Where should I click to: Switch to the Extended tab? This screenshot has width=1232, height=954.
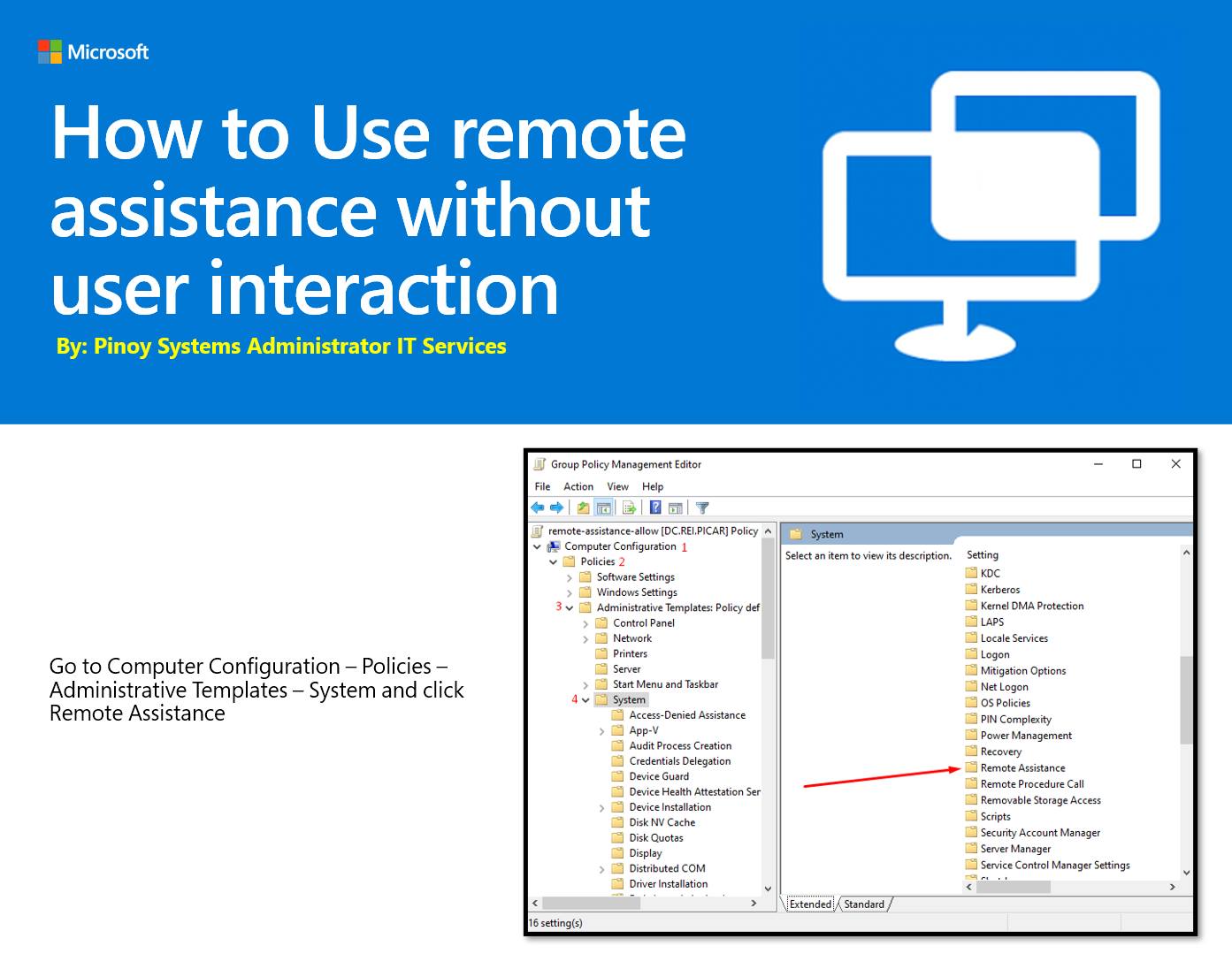pos(810,904)
